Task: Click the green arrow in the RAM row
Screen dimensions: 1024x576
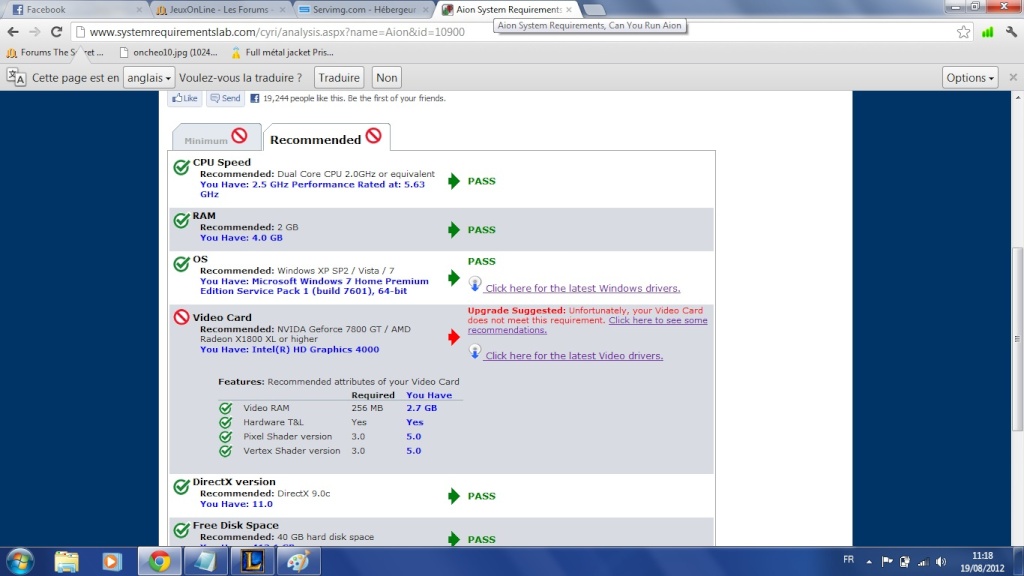Action: (x=454, y=229)
